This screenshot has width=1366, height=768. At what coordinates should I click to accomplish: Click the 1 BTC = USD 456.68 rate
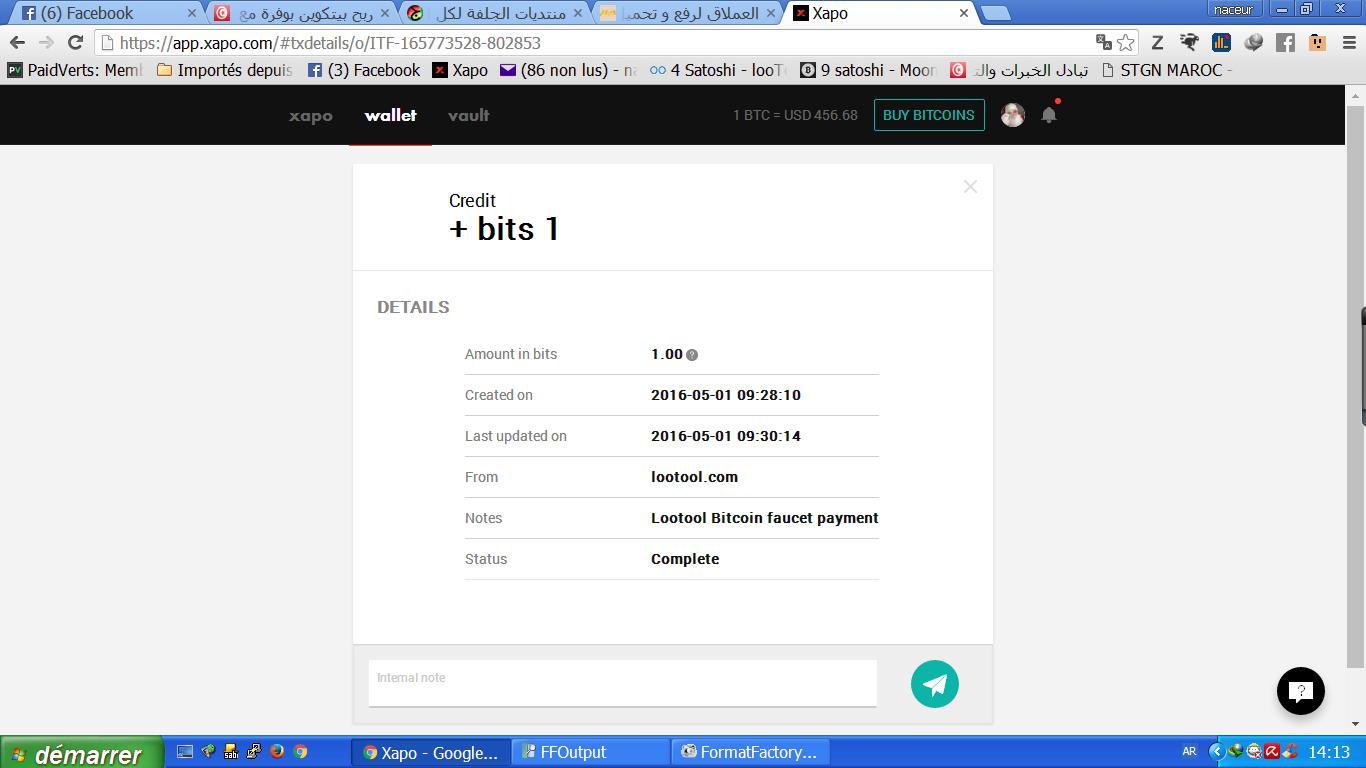coord(795,115)
